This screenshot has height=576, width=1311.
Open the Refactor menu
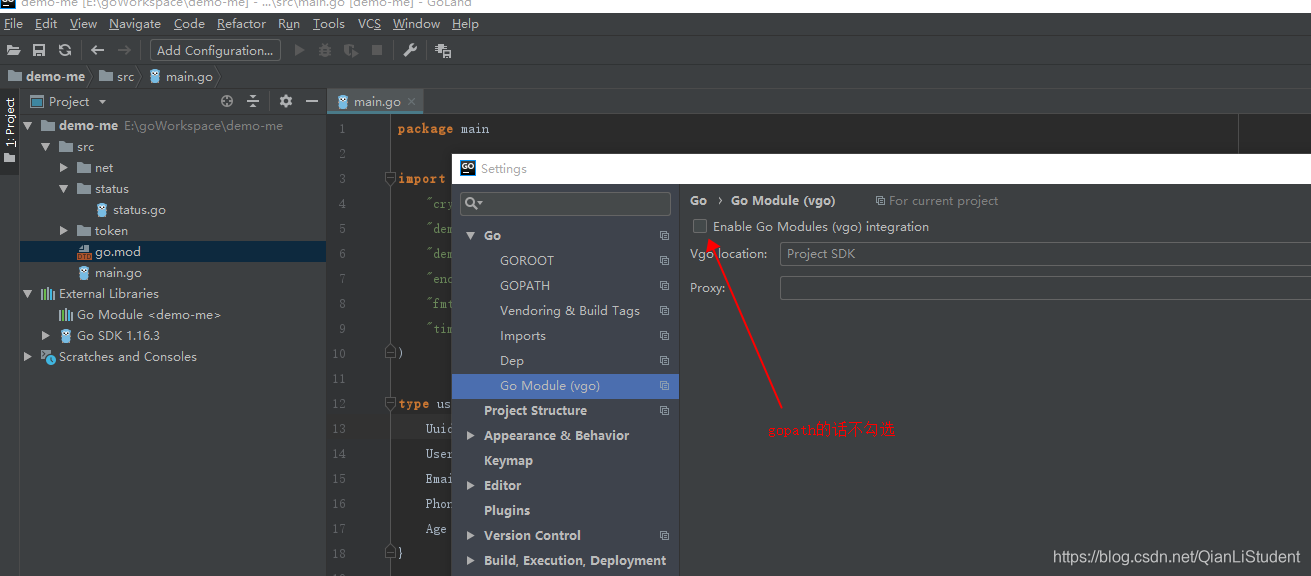tap(241, 23)
